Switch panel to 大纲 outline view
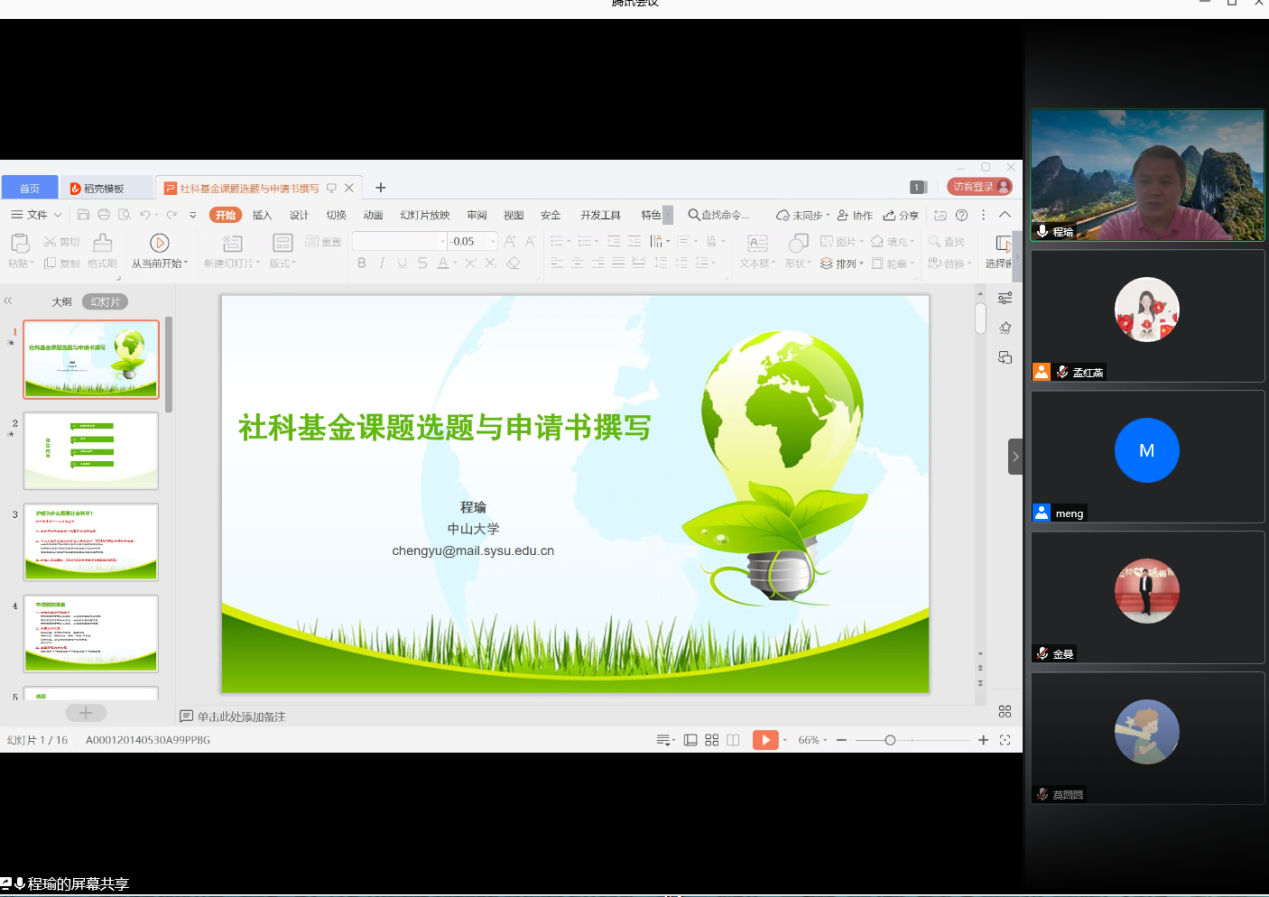Screen dimensions: 1269x897 [62, 302]
